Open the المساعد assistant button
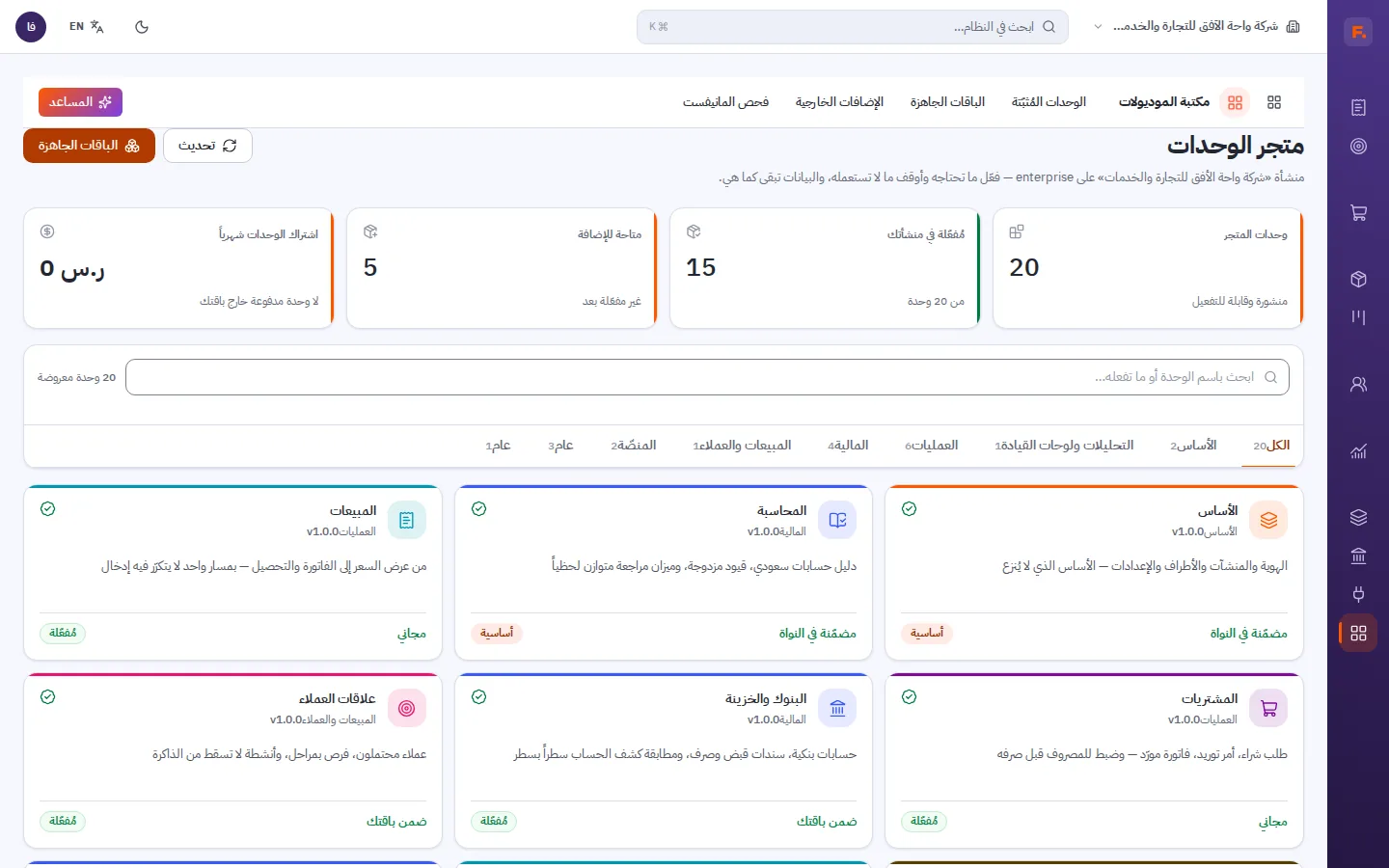 click(80, 102)
